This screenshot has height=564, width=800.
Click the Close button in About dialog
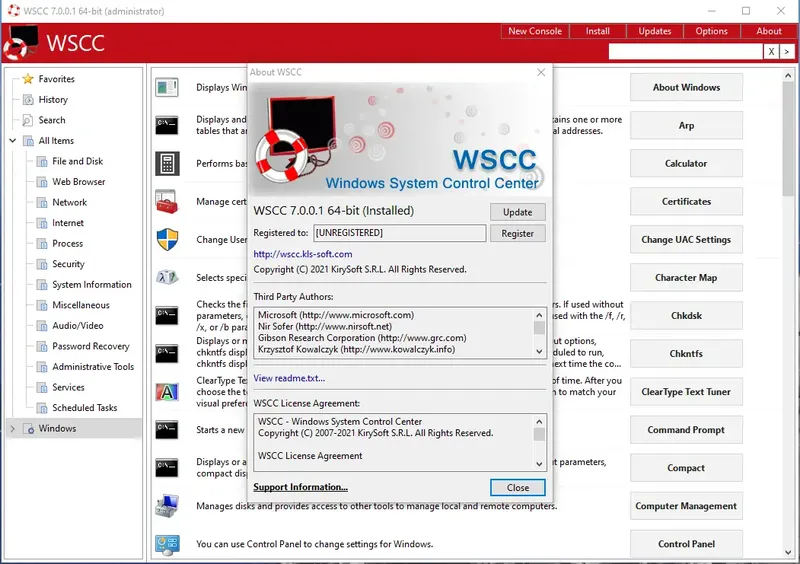pyautogui.click(x=517, y=487)
